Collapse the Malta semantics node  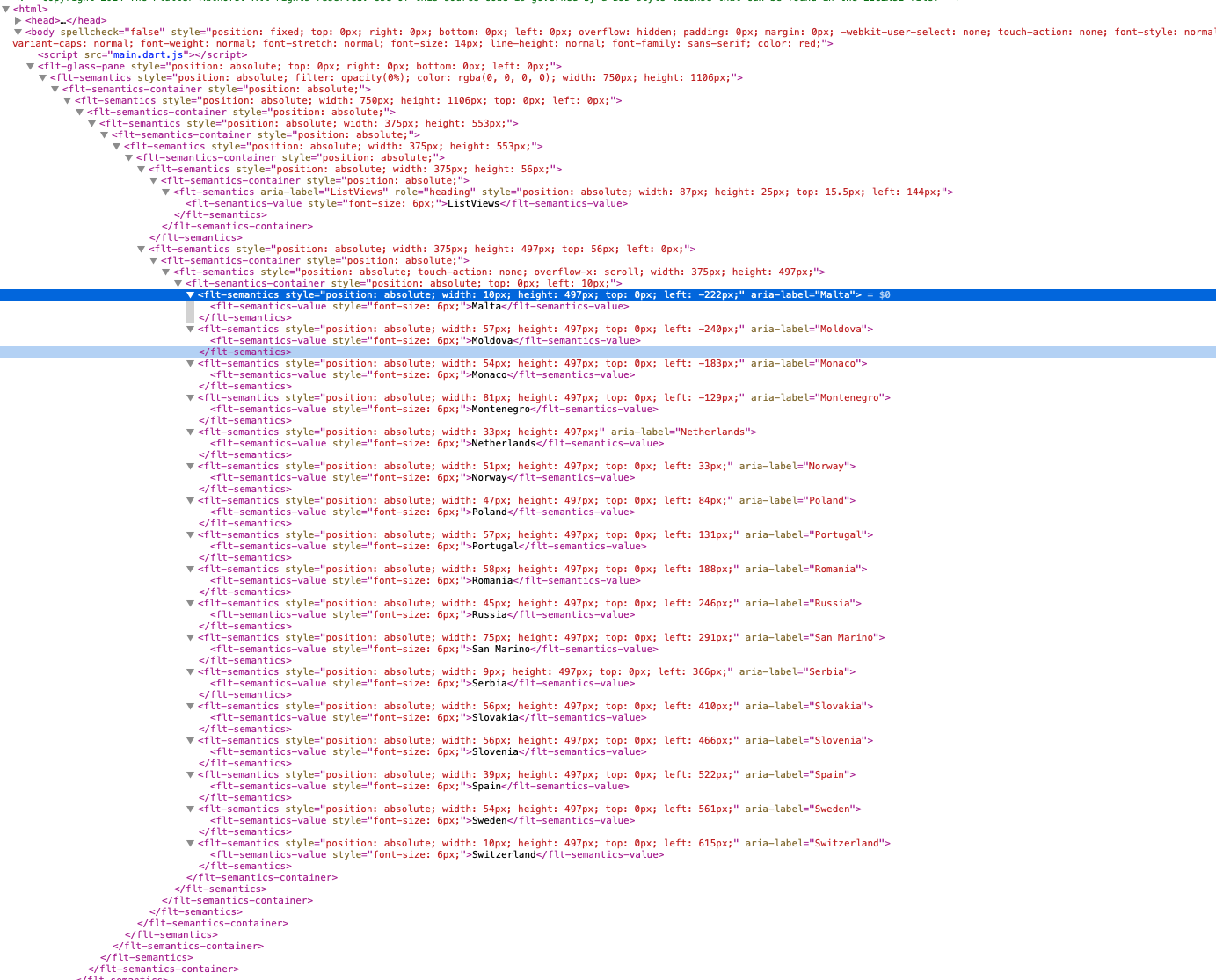pos(191,294)
